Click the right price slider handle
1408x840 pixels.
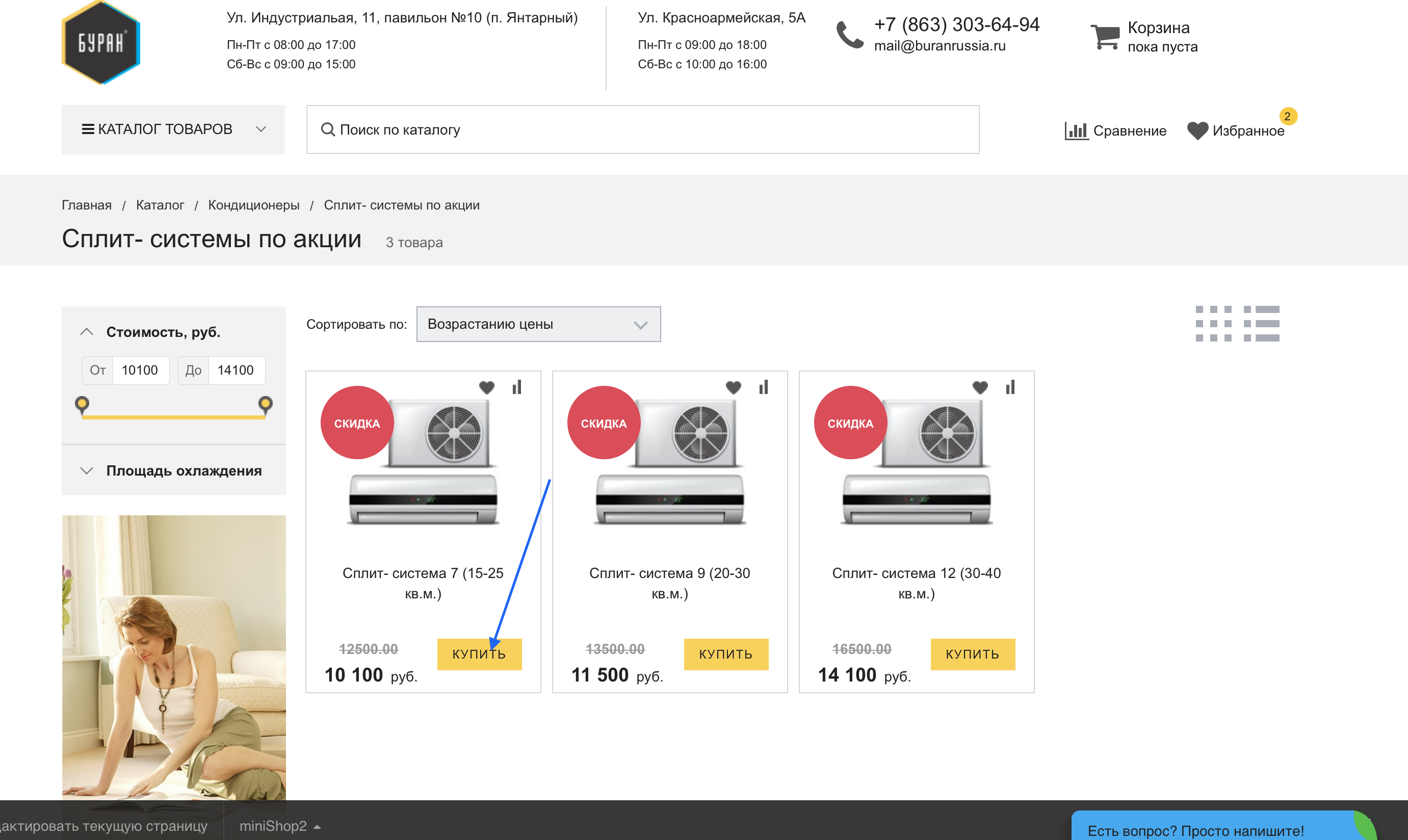[x=265, y=404]
